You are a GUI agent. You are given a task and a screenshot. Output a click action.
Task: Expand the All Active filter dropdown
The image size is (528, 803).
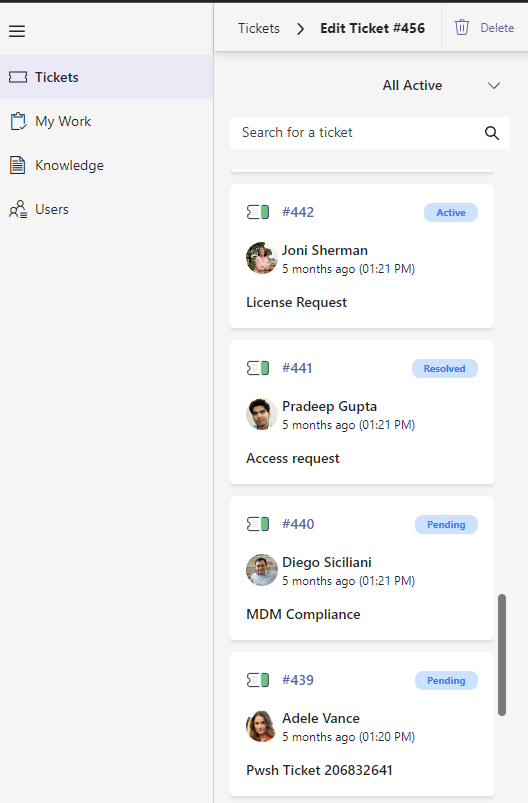440,86
